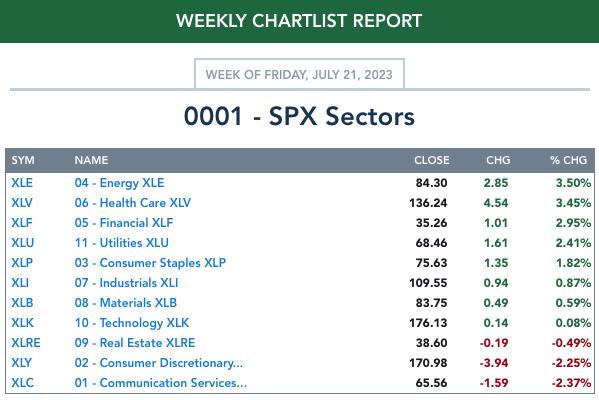
Task: Open the XLC symbol link
Action: 22,382
